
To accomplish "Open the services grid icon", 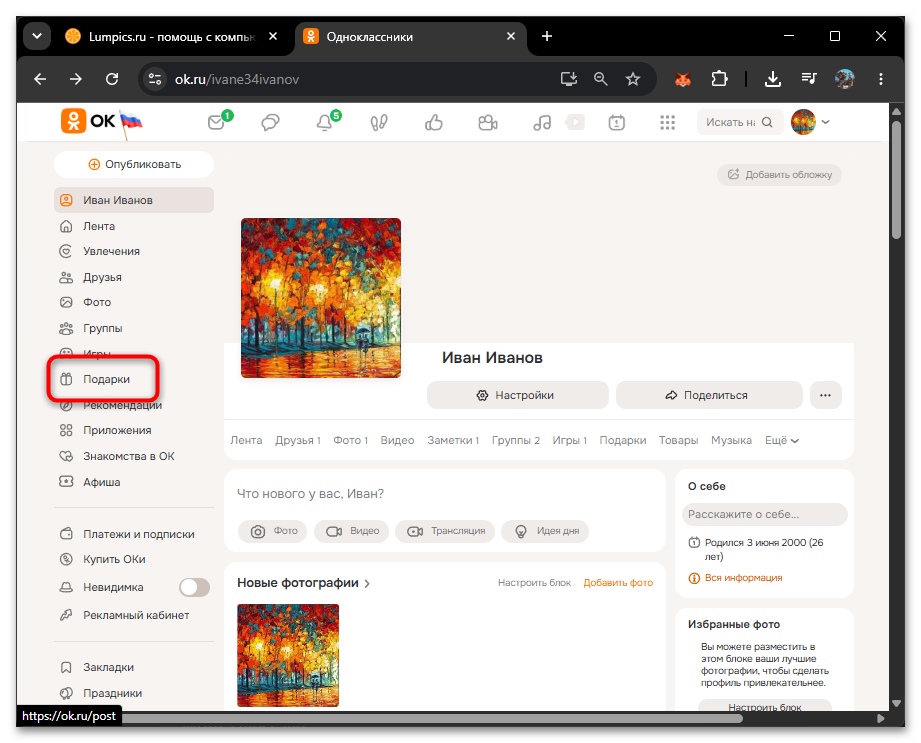I will tap(667, 122).
